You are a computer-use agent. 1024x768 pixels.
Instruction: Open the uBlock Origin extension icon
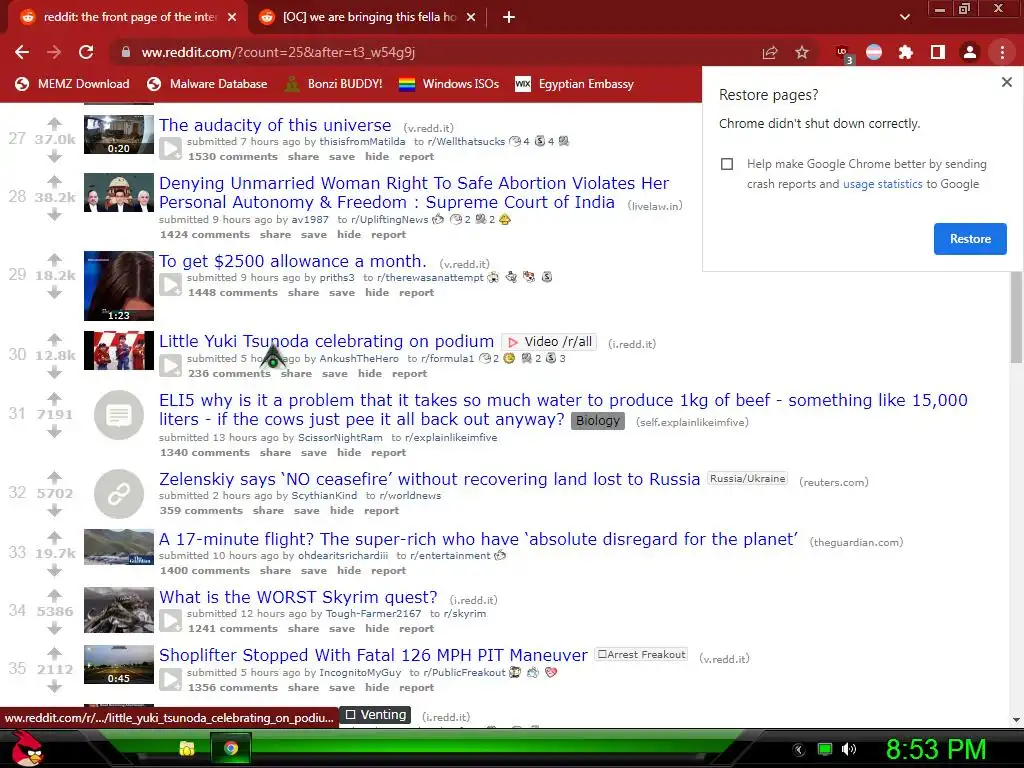(843, 54)
